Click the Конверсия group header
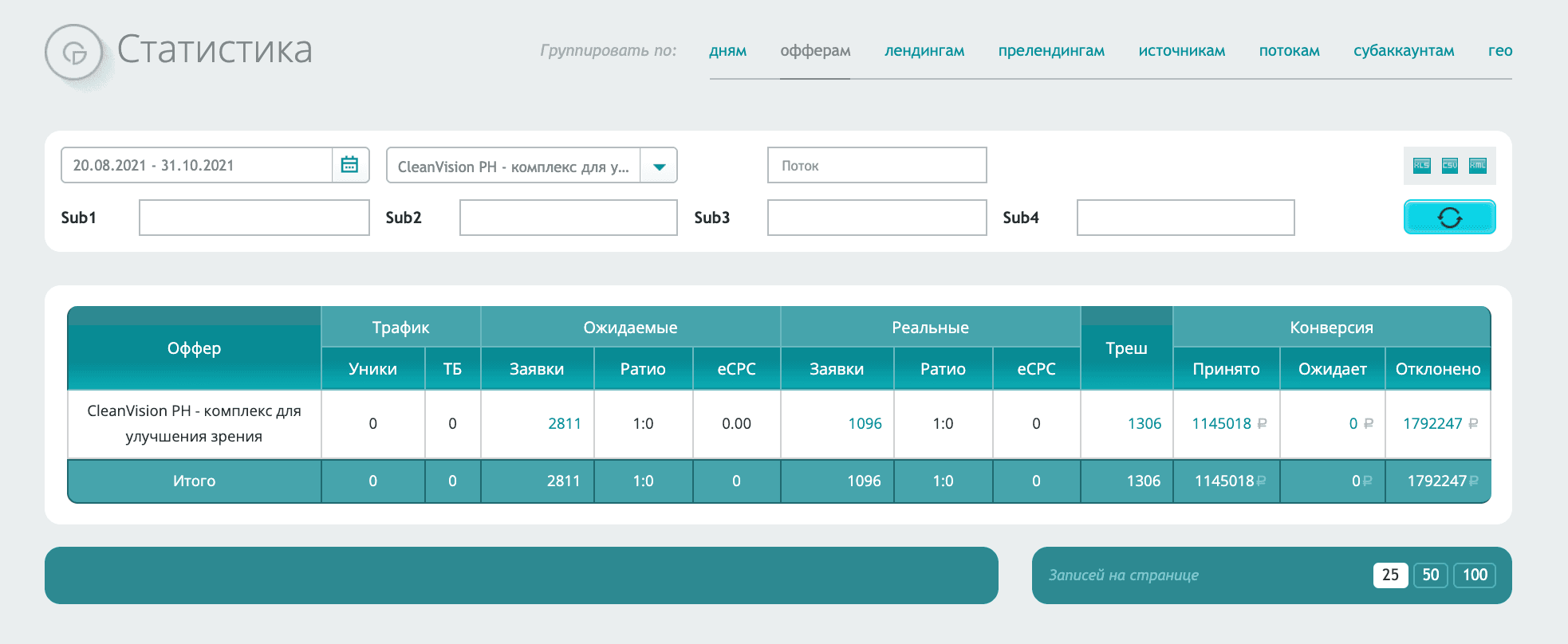Image resolution: width=1568 pixels, height=644 pixels. [x=1331, y=328]
